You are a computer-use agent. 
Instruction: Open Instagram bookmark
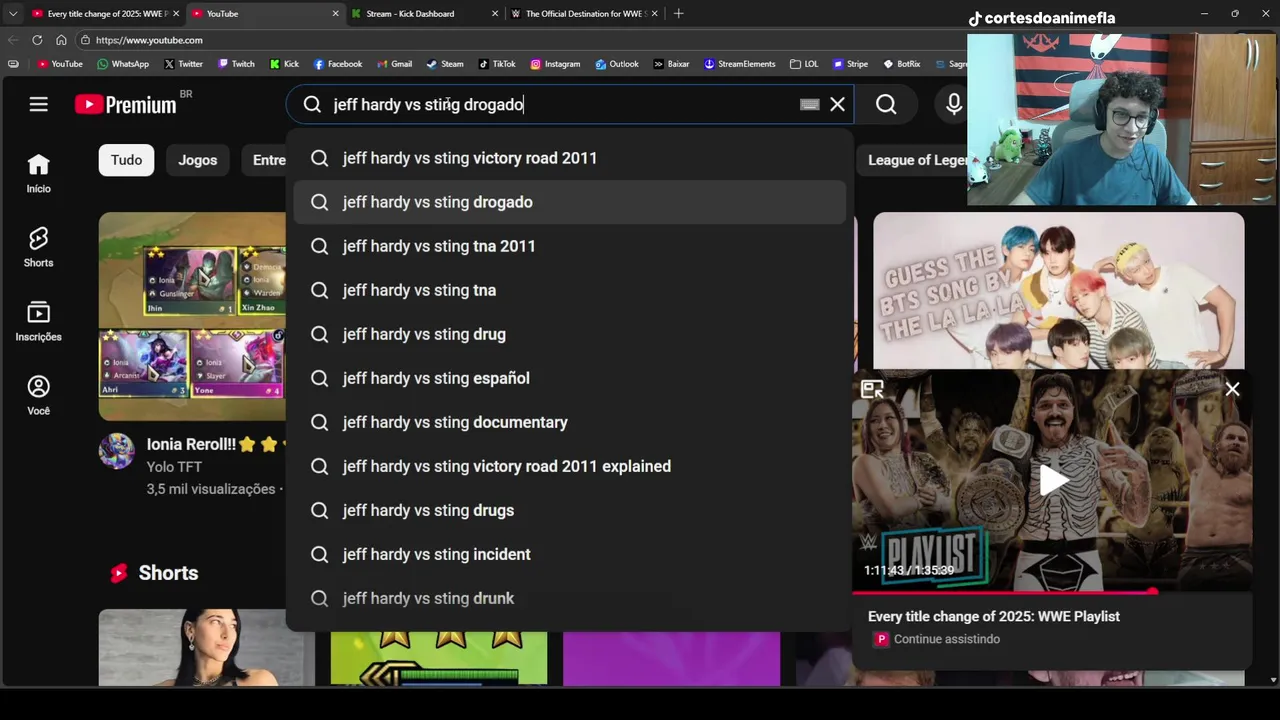(x=555, y=64)
